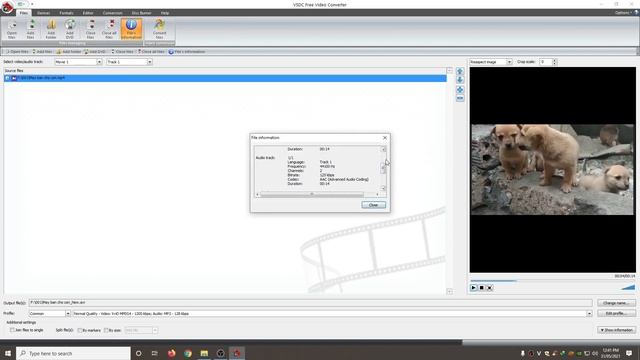Open the Movie 1 video track dropdown
Image resolution: width=640 pixels, height=360 pixels.
coord(99,62)
